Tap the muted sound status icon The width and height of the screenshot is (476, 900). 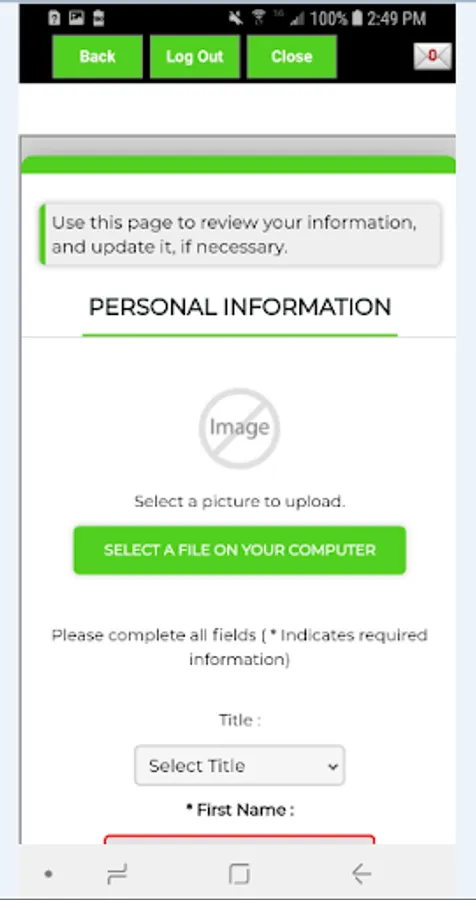click(235, 18)
